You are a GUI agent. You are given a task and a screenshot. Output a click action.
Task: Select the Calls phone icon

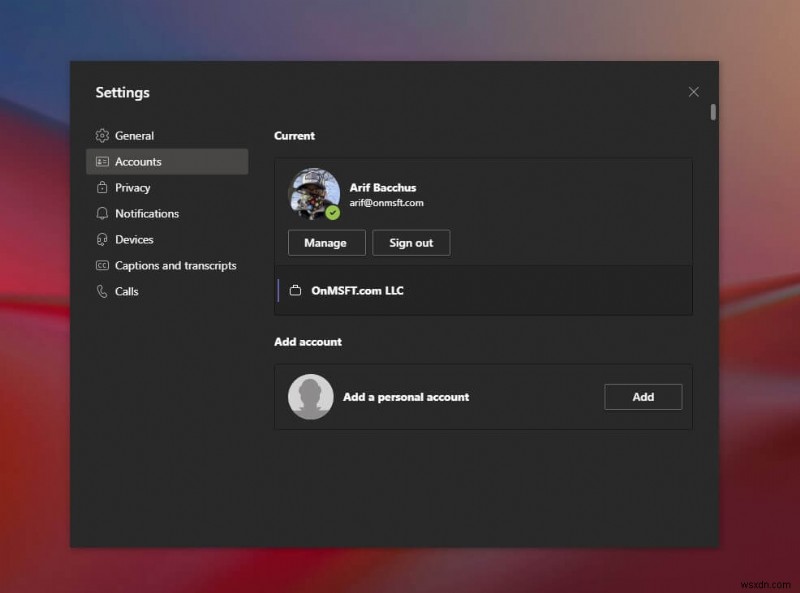(101, 291)
